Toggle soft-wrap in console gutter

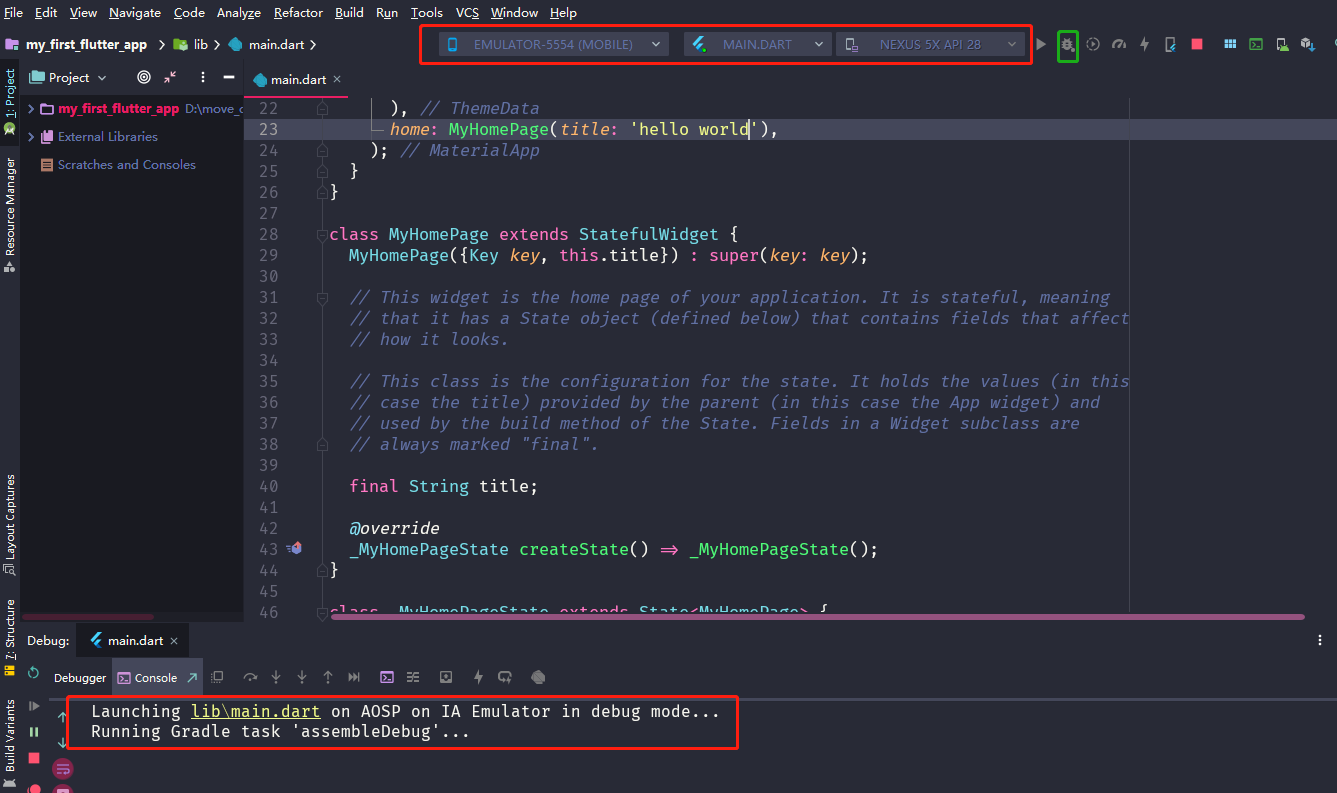point(63,768)
